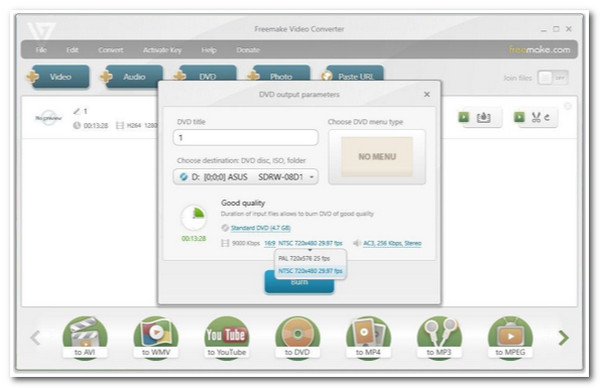Select NTSC 720x480 29.97 fps popup option

(310, 271)
